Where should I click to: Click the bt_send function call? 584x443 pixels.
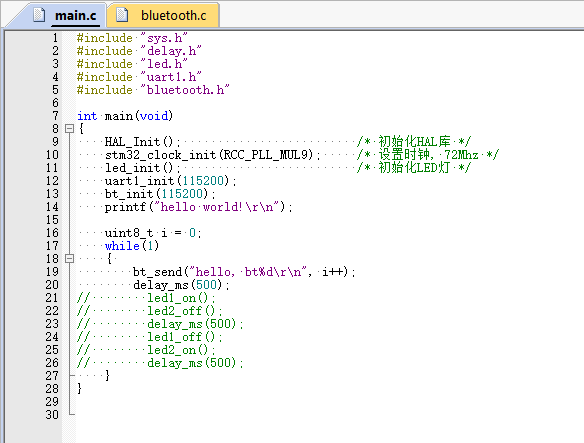pyautogui.click(x=244, y=272)
